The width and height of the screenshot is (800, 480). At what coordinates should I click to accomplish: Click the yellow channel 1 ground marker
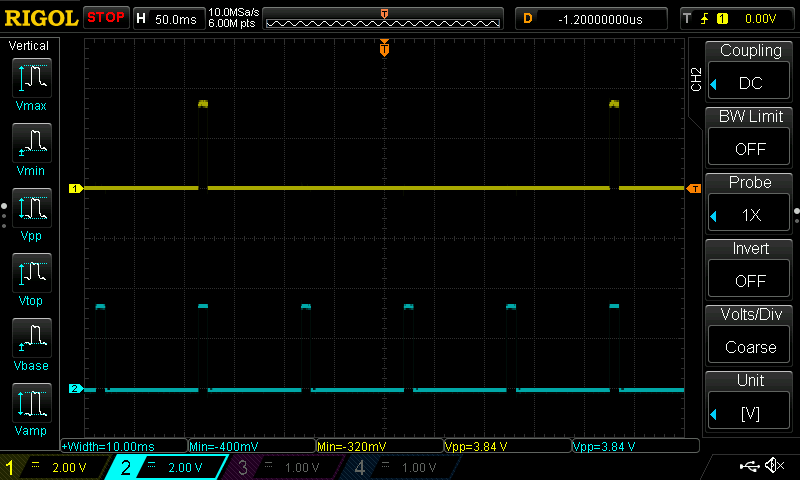point(76,189)
